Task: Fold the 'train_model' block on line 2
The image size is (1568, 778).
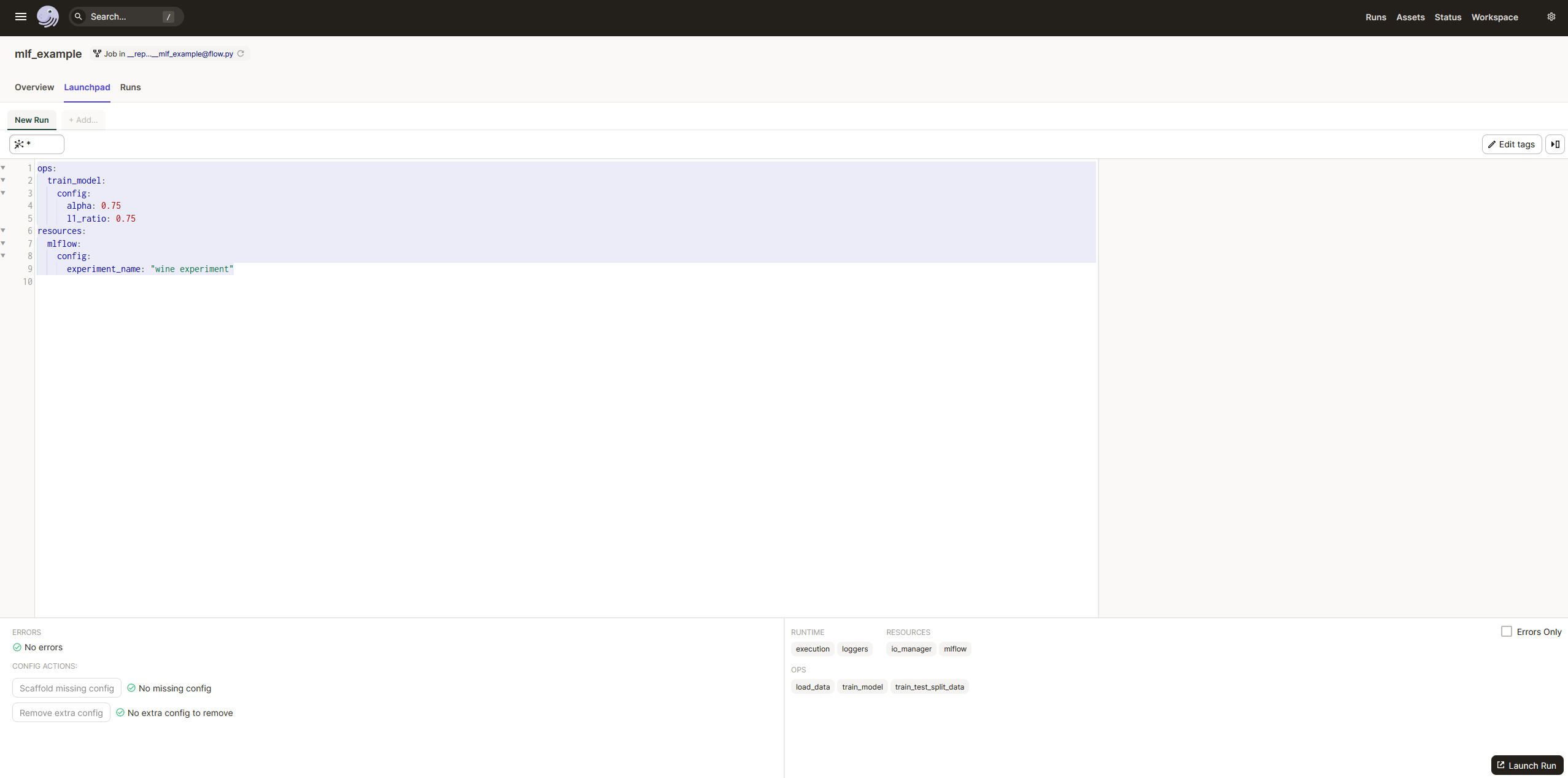Action: (x=3, y=180)
